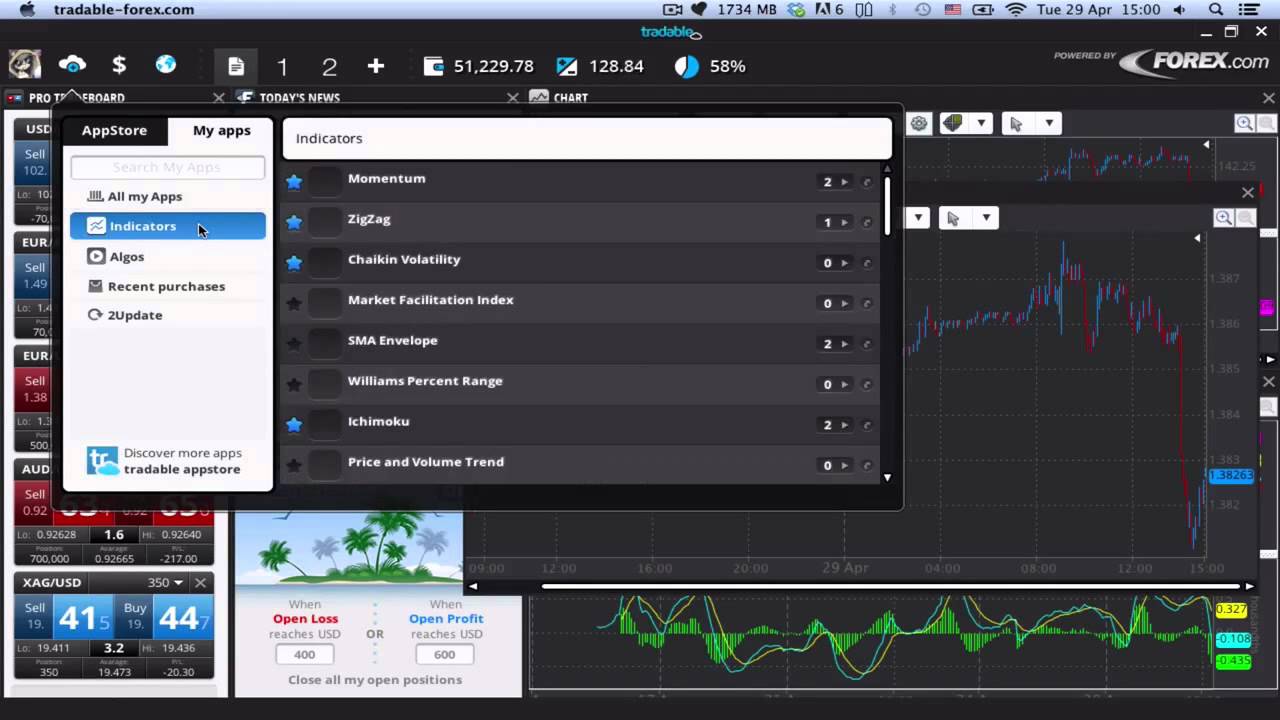Edit the Open Profit 600 field
This screenshot has height=720, width=1280.
tap(444, 654)
